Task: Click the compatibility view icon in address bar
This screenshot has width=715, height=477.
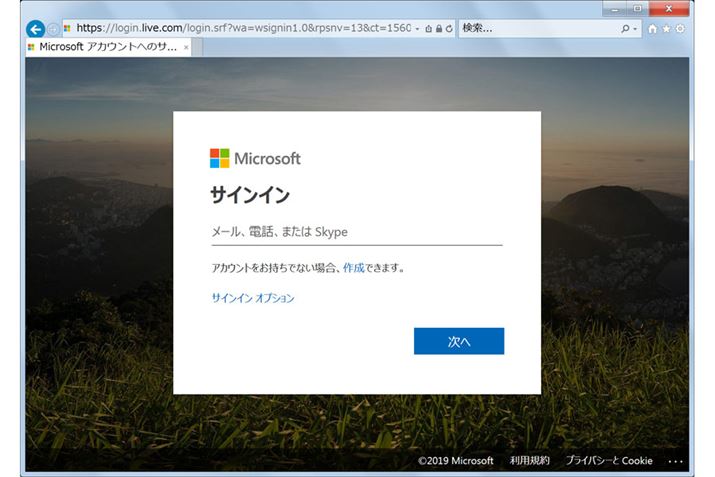Action: [429, 29]
